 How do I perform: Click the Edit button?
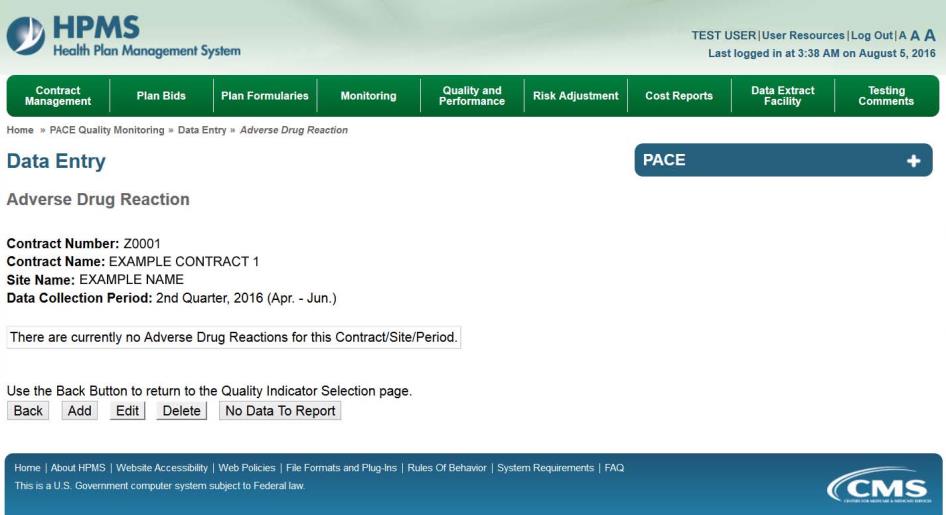[127, 411]
